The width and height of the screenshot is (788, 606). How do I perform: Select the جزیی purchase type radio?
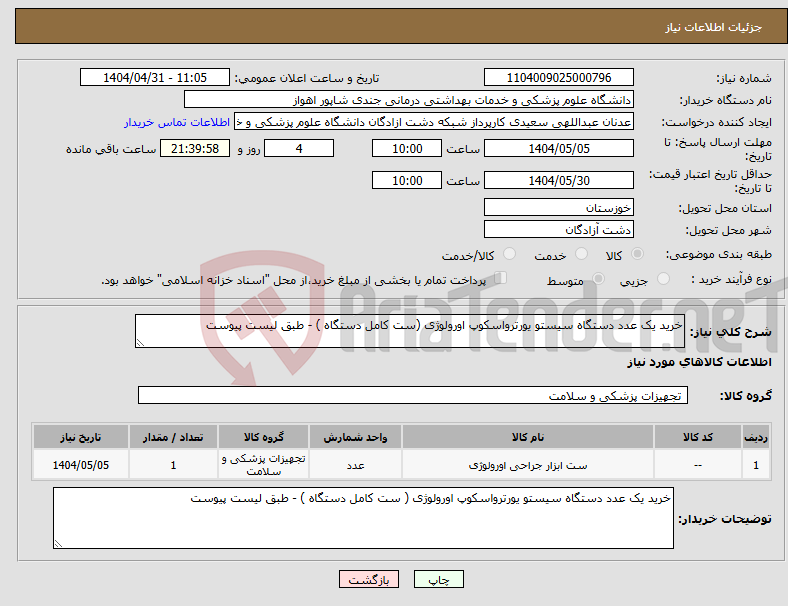tap(663, 278)
